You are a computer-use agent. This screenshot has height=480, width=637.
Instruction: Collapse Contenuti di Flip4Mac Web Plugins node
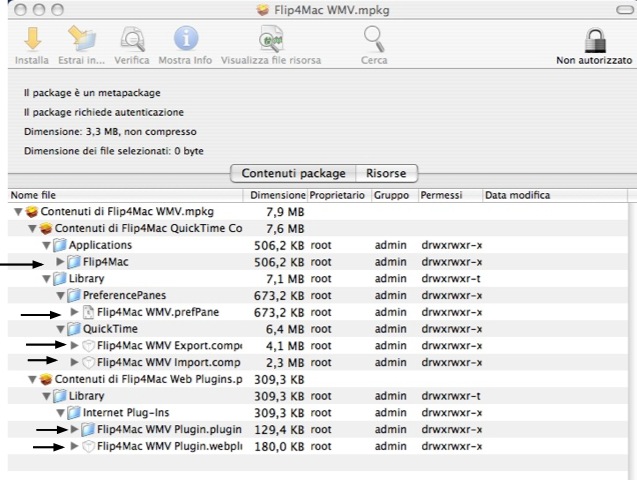pos(32,379)
